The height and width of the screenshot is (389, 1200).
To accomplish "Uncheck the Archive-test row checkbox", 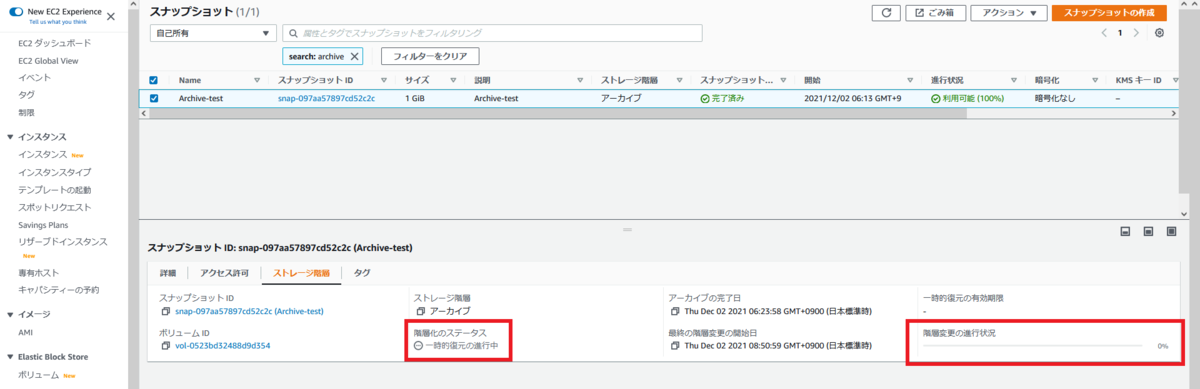I will [153, 98].
